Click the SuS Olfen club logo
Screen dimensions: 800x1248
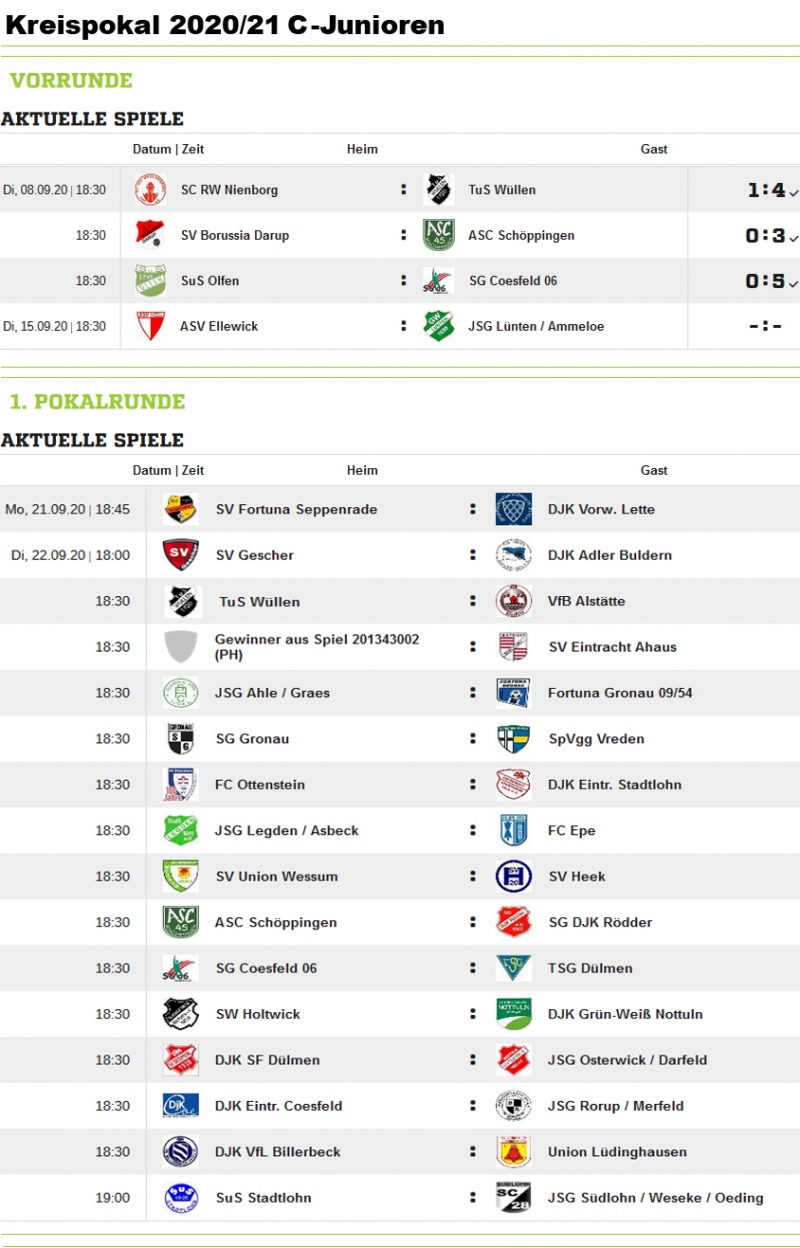click(x=150, y=281)
